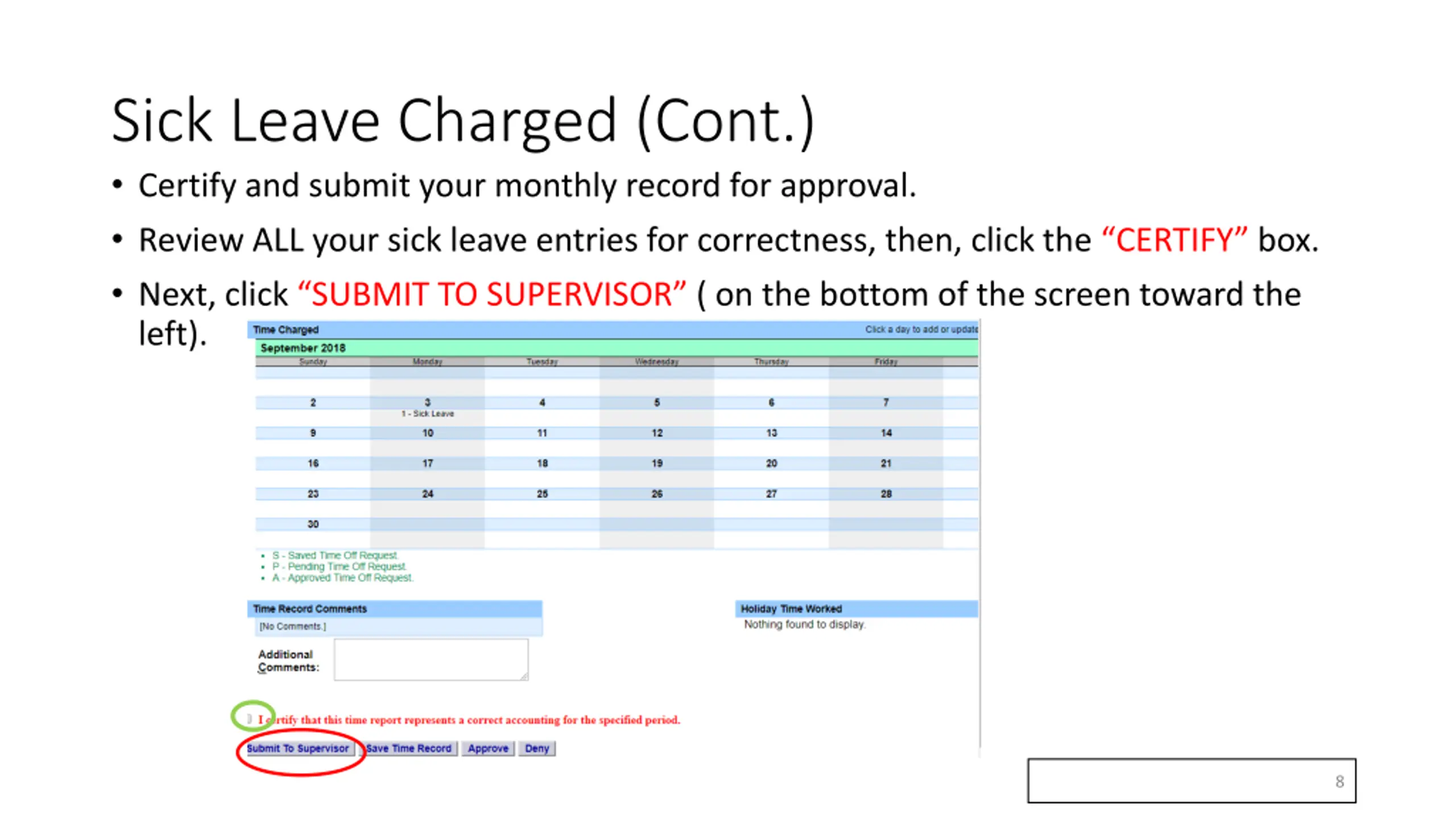Click the Approve button
Screen dimensions: 1456x819
click(x=488, y=748)
